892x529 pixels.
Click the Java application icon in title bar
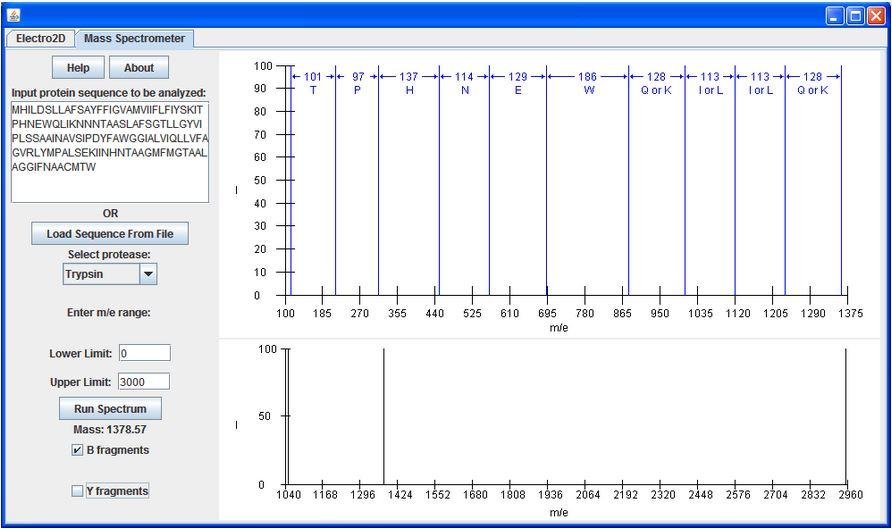pos(14,16)
